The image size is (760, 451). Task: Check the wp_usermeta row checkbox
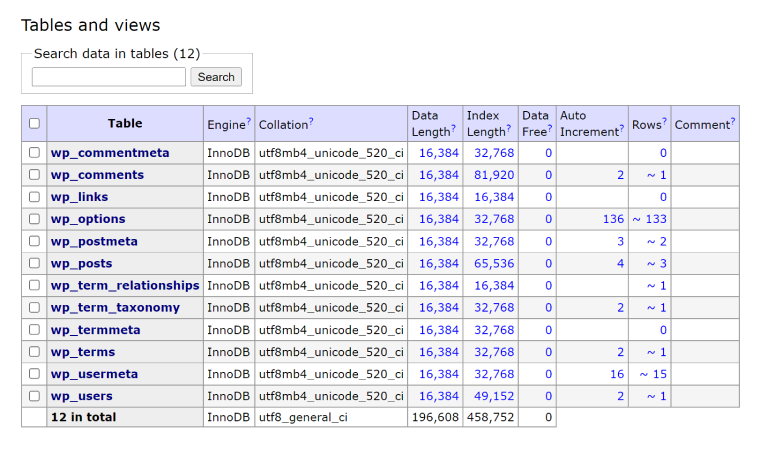click(x=34, y=373)
